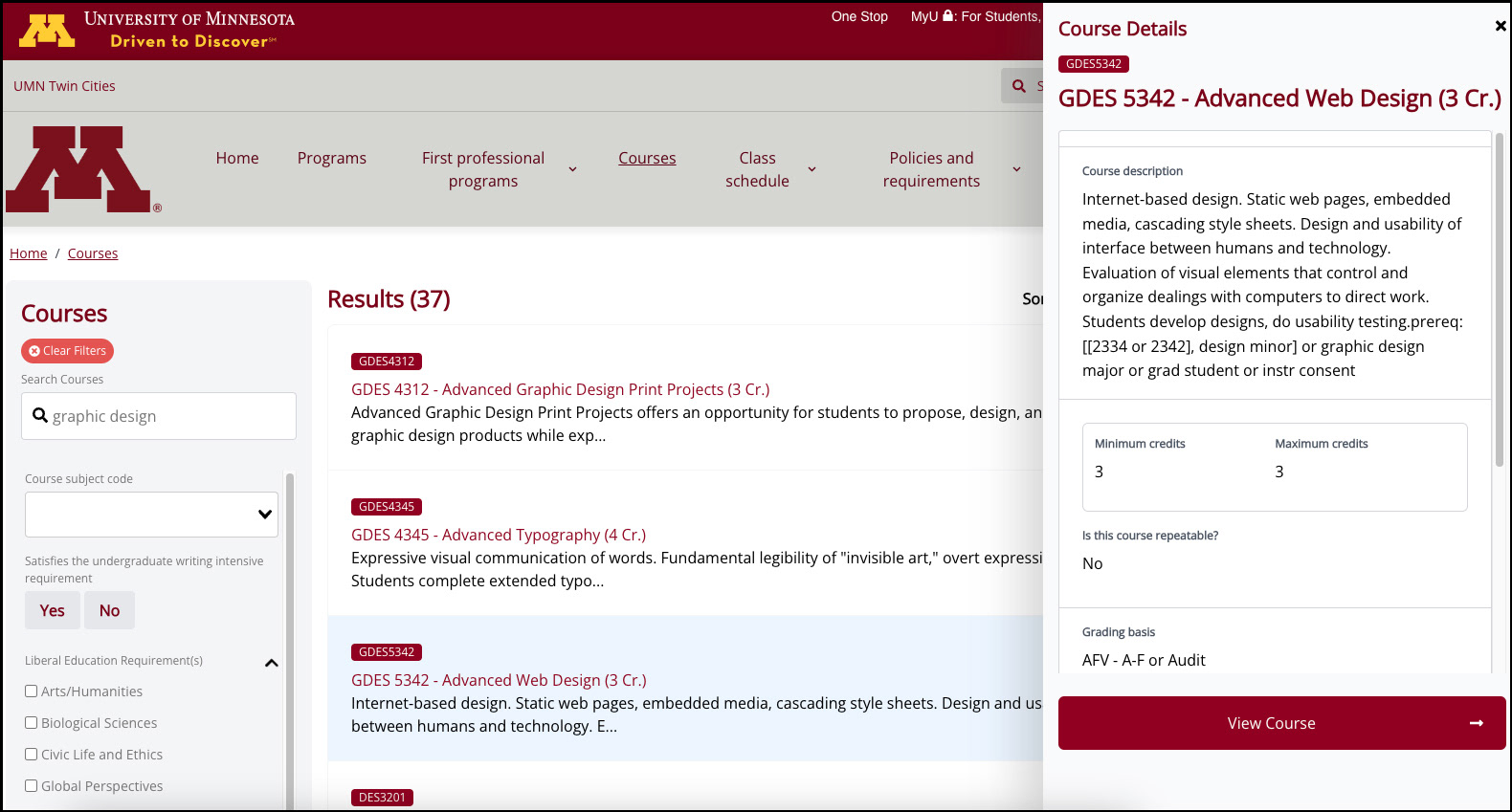Open Policies and requirements menu

931,169
